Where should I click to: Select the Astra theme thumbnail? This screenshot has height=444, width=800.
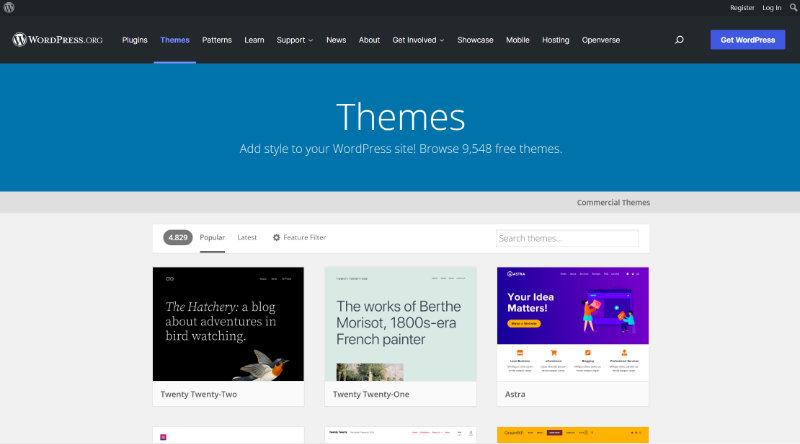[x=572, y=323]
